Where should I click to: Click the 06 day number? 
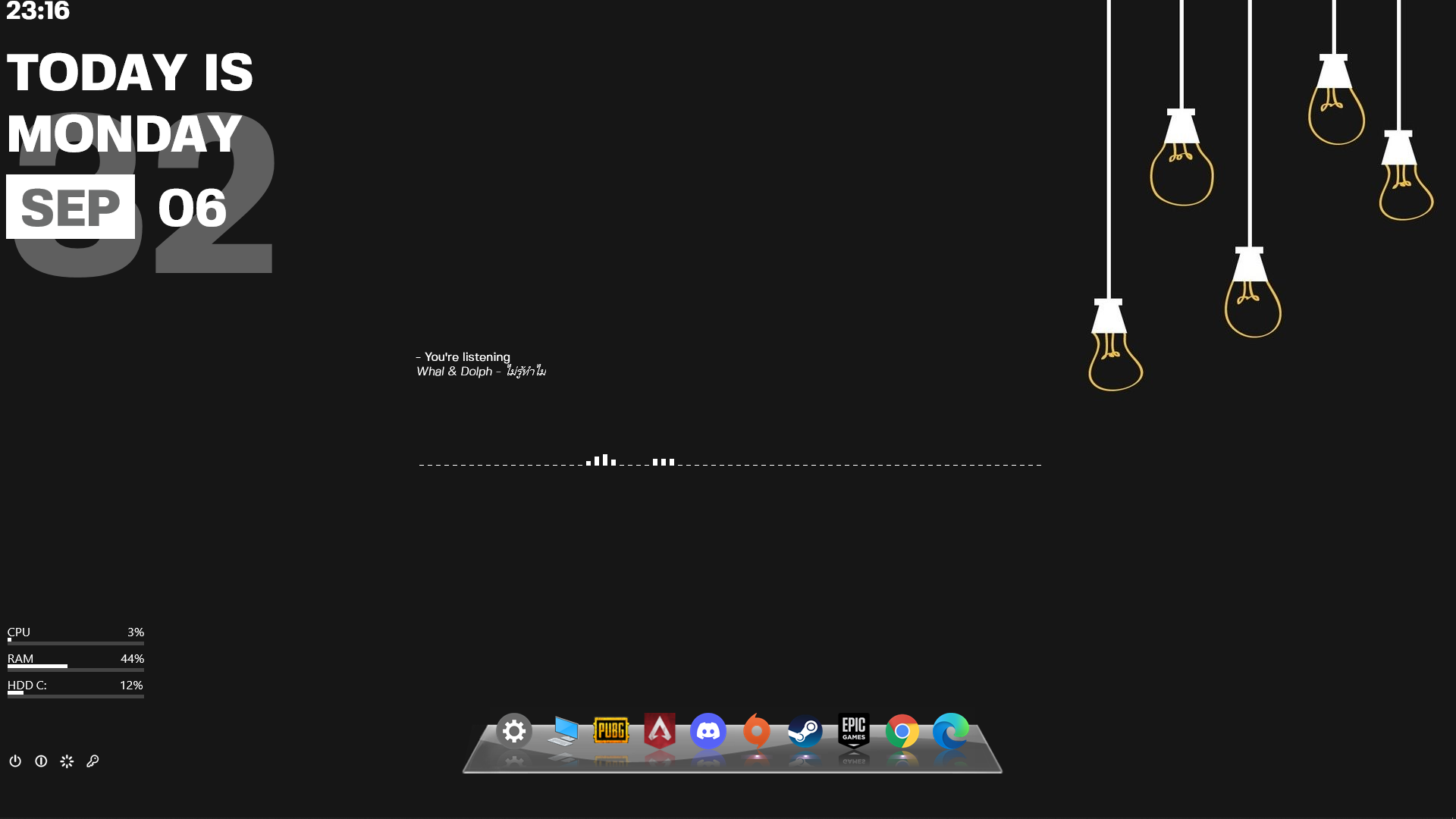192,208
